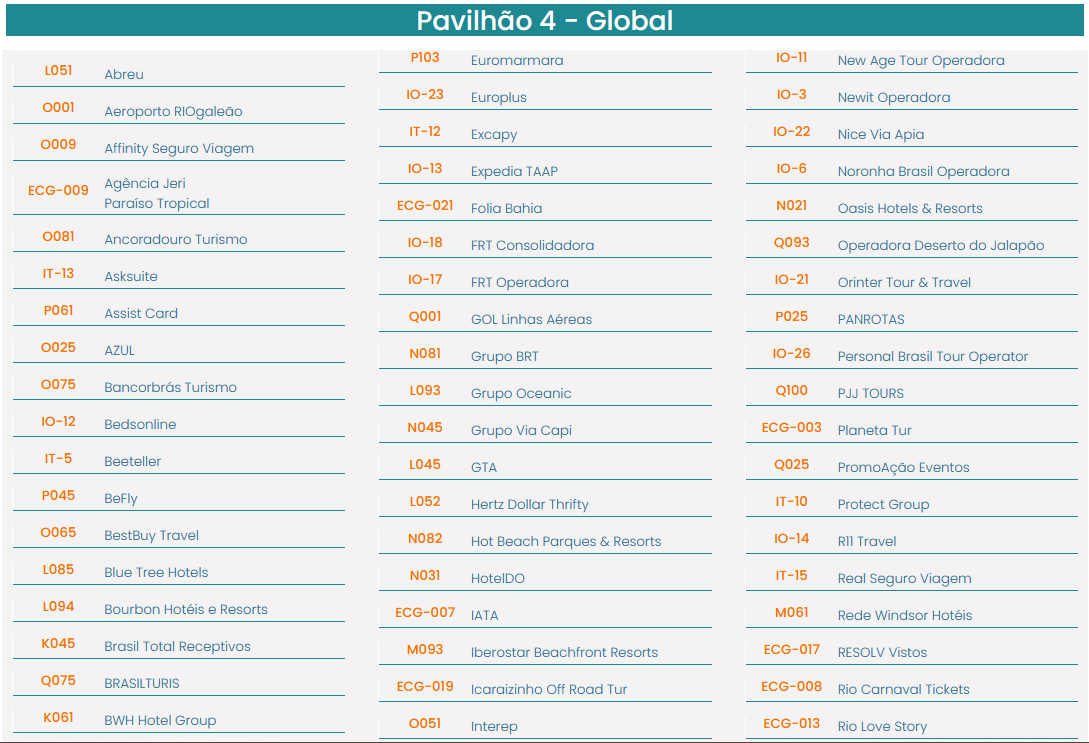Click the Aeroporto RIOgaleão entry
This screenshot has width=1089, height=743.
(x=173, y=111)
